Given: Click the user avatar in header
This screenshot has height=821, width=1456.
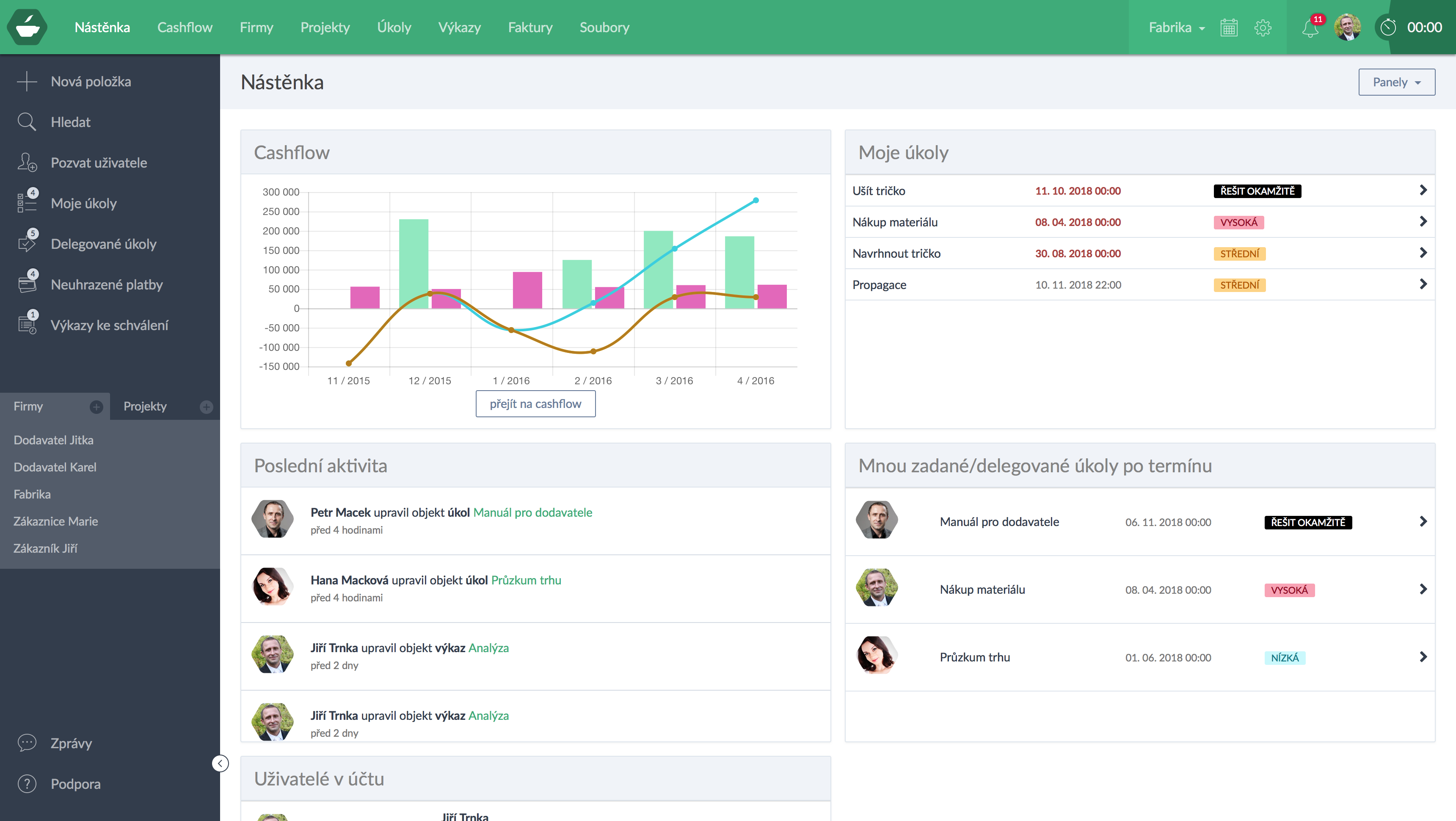Looking at the screenshot, I should tap(1348, 28).
